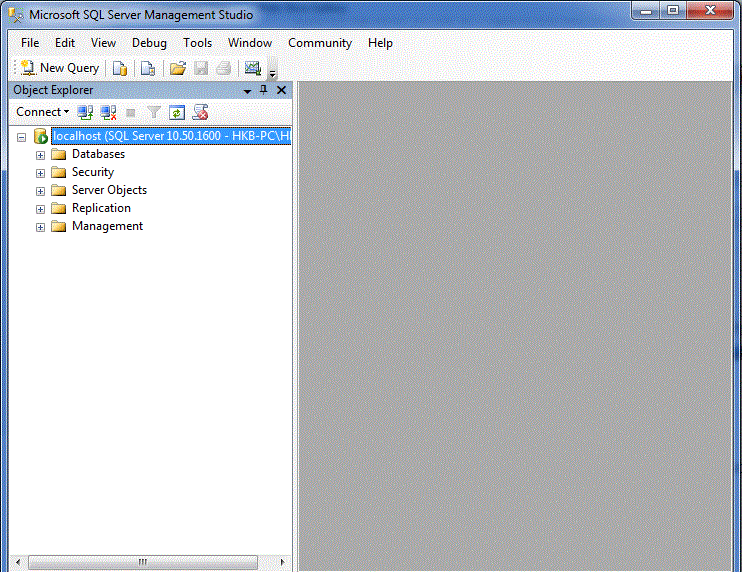Open Object Explorer window position dropdown arrow
This screenshot has width=742, height=572.
(x=247, y=91)
